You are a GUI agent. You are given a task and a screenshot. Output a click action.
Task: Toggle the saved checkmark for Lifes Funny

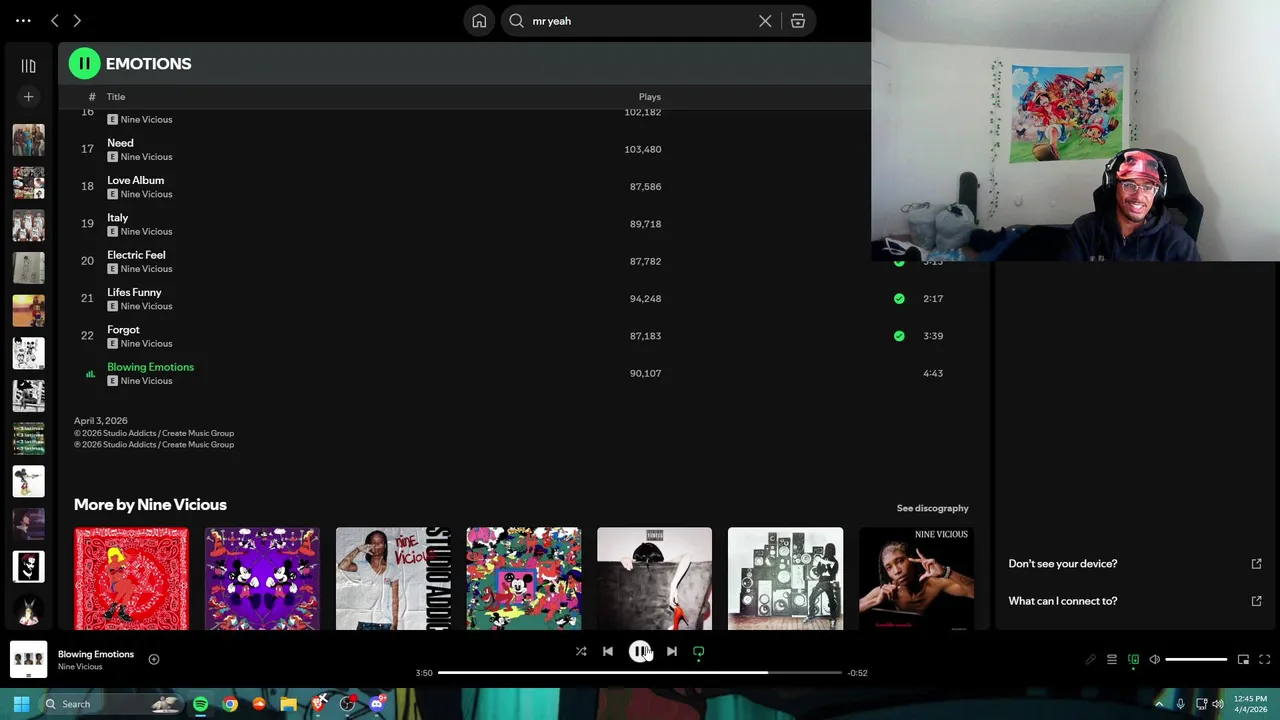coord(899,298)
